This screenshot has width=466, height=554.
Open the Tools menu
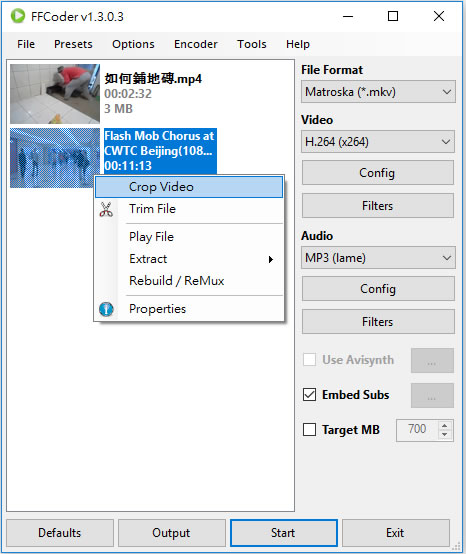click(x=252, y=44)
